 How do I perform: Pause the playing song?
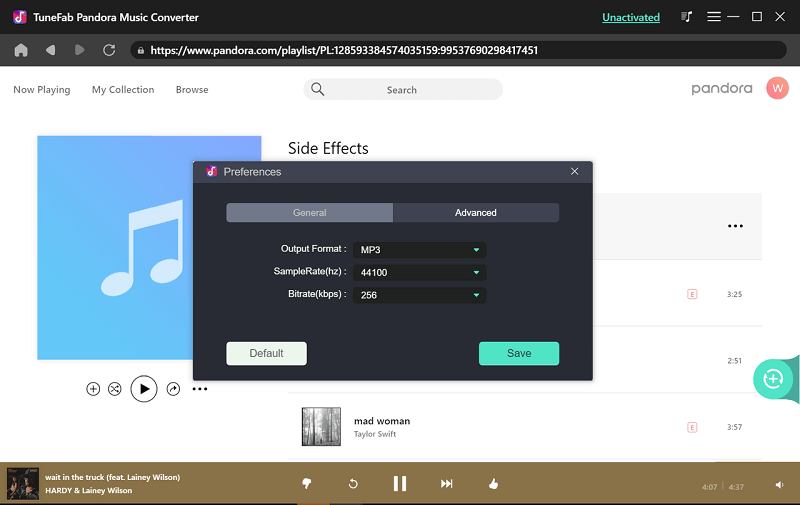[399, 484]
